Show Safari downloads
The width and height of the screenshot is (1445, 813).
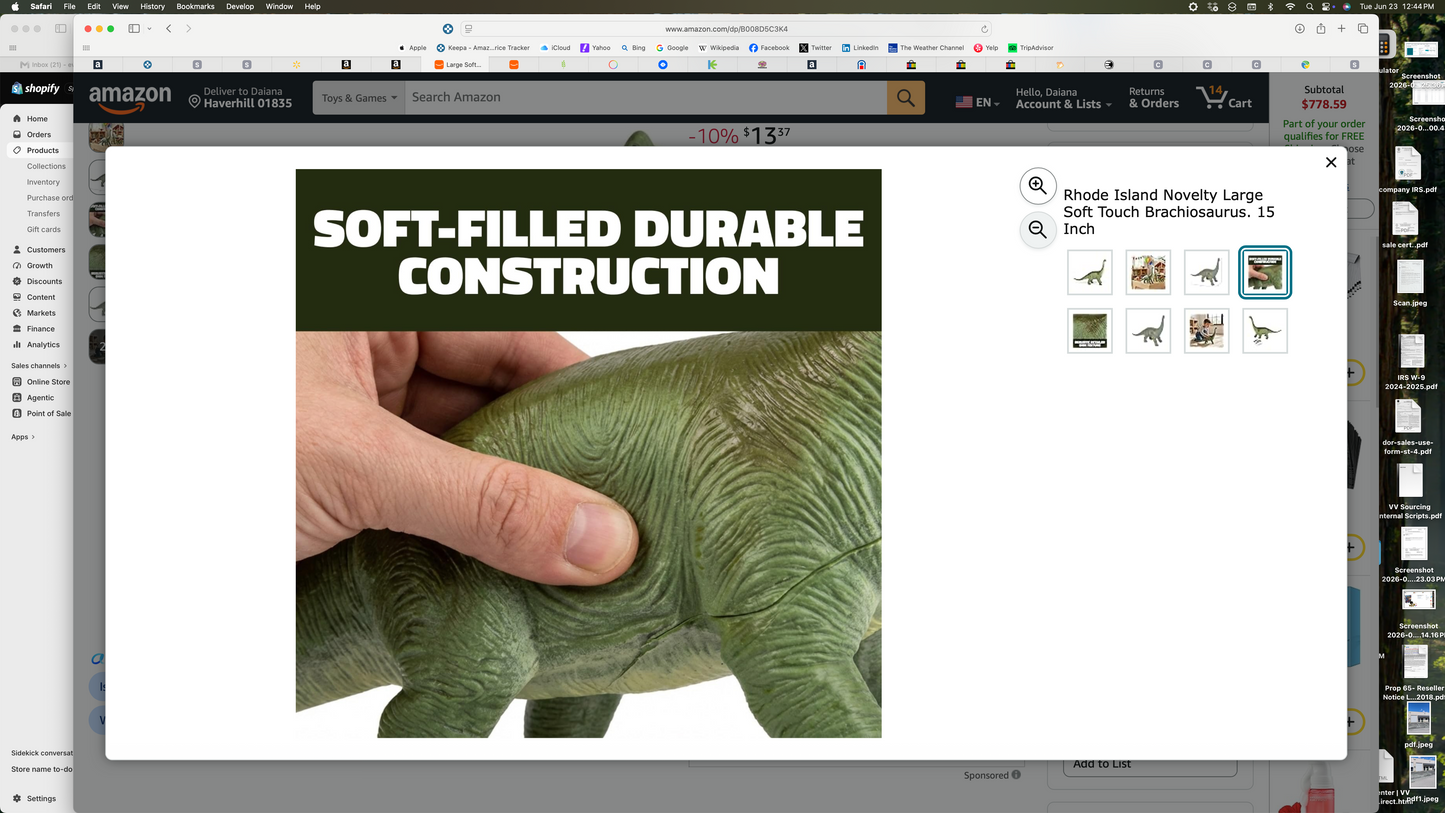tap(1300, 29)
